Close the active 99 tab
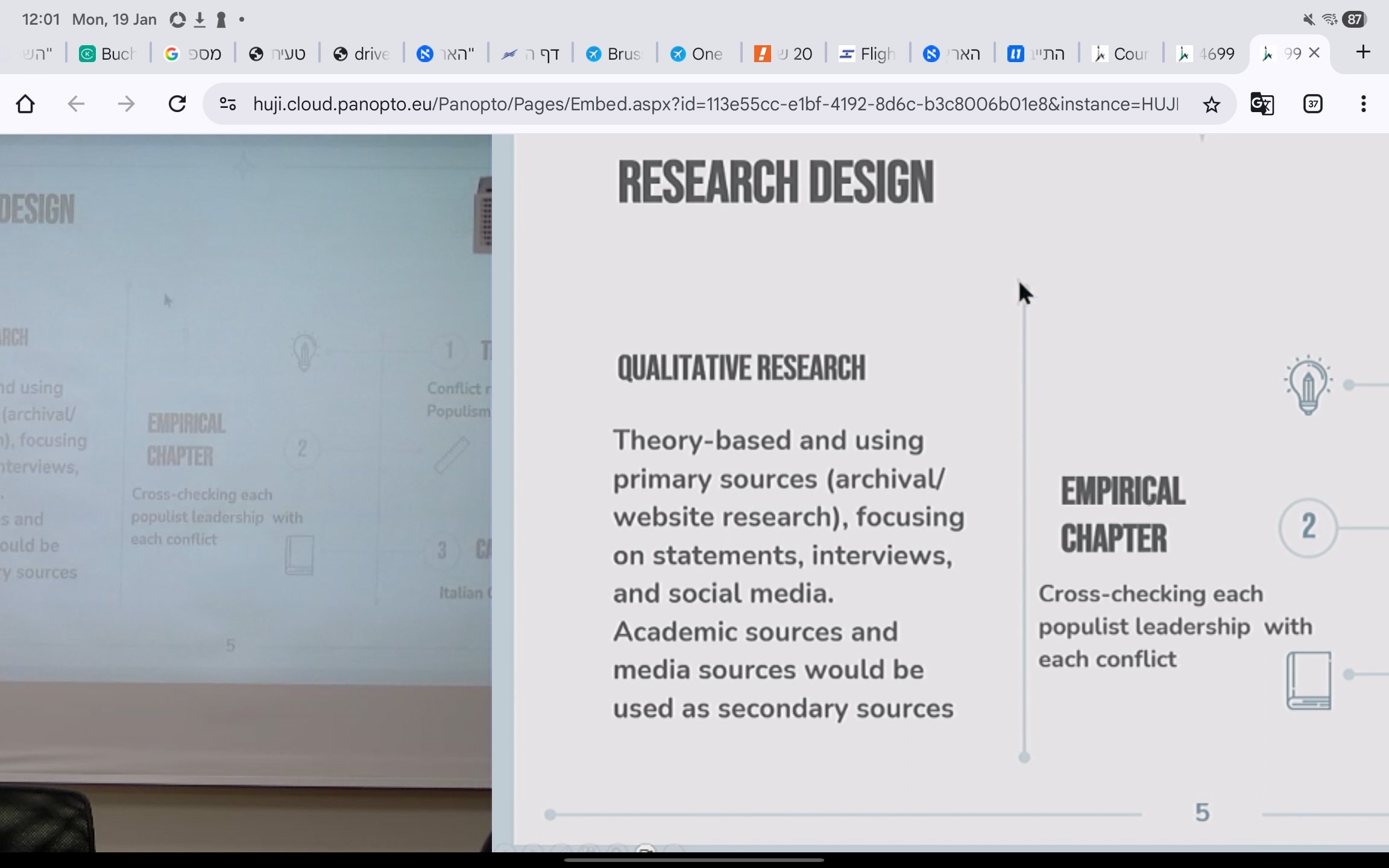The image size is (1389, 868). coord(1315,53)
